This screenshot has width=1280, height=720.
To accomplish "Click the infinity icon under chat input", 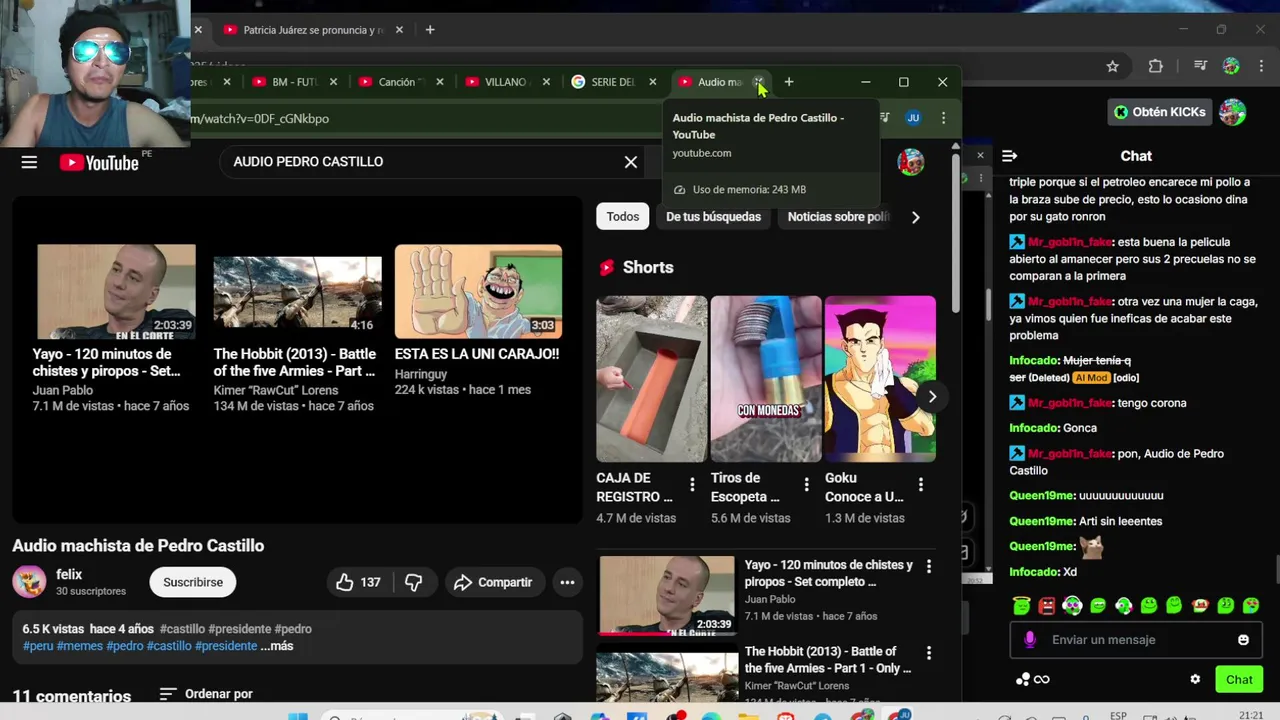I will 1042,679.
